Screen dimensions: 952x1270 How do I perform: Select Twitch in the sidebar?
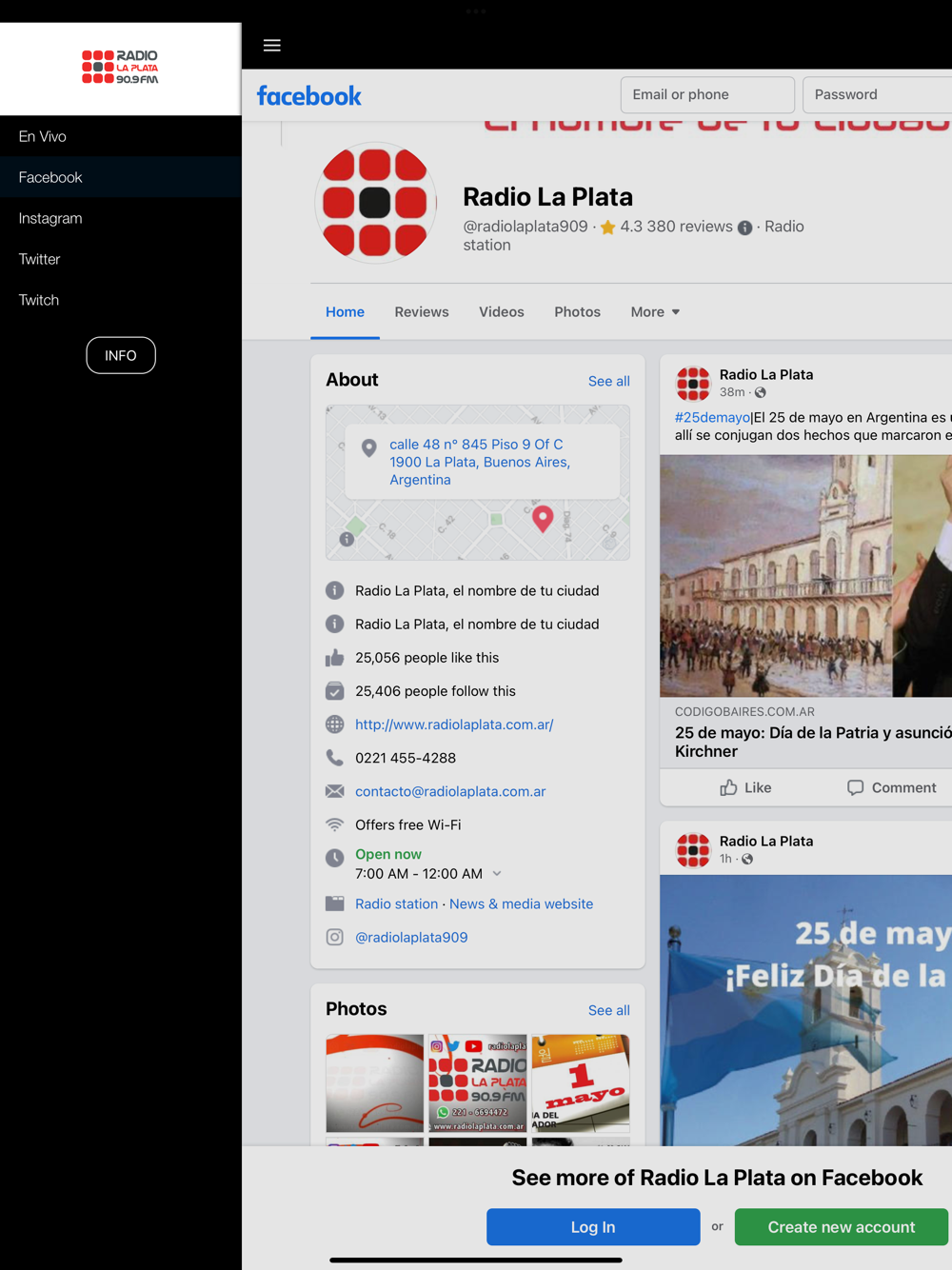pyautogui.click(x=120, y=300)
